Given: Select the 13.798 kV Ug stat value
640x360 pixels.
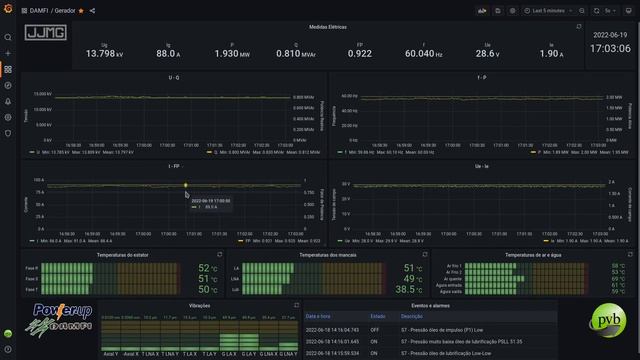Looking at the screenshot, I should point(104,53).
